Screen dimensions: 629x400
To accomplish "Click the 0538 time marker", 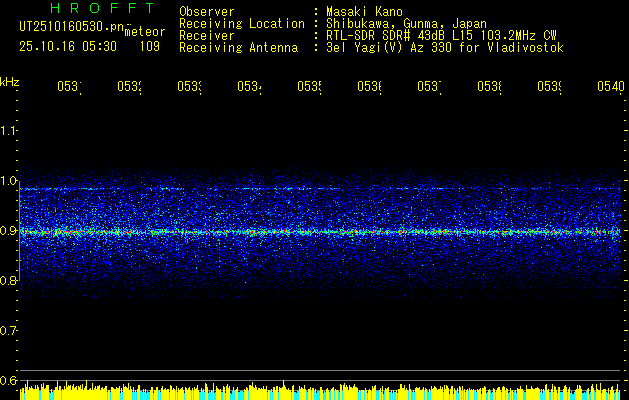I will (489, 87).
